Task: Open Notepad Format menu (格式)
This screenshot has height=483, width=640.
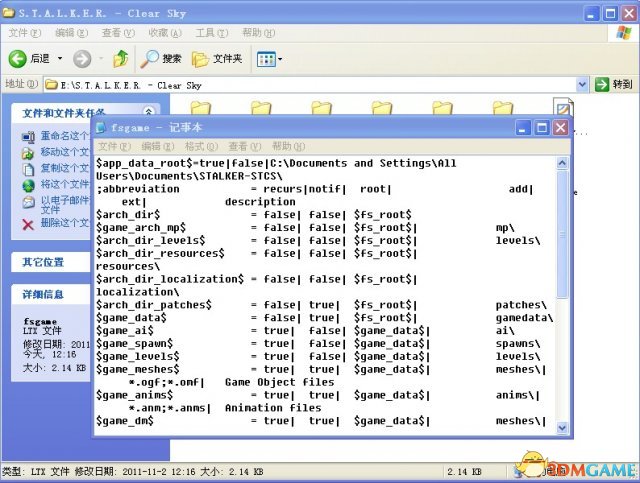Action: [x=201, y=146]
